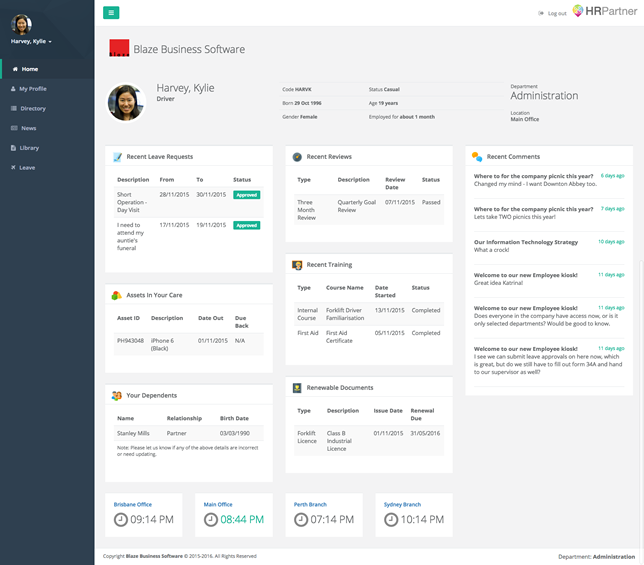This screenshot has height=565, width=644.
Task: Click the 10:14 PM Sydney time
Action: click(x=422, y=520)
